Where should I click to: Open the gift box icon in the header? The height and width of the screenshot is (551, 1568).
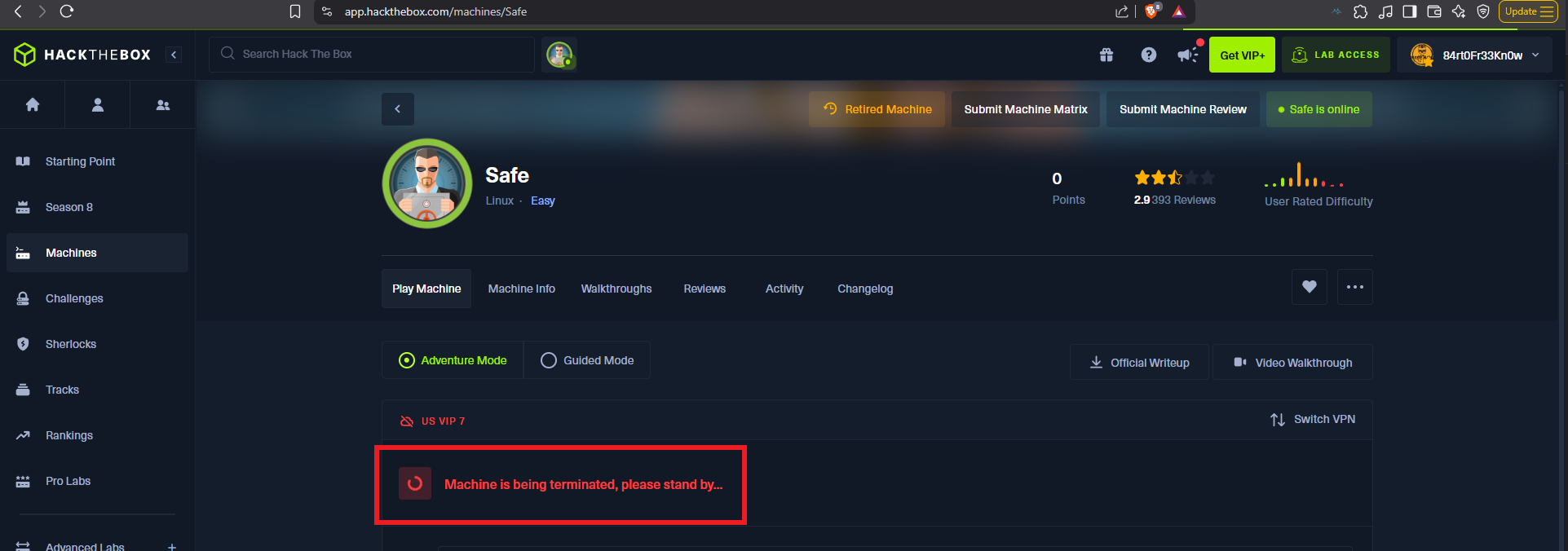point(1106,55)
